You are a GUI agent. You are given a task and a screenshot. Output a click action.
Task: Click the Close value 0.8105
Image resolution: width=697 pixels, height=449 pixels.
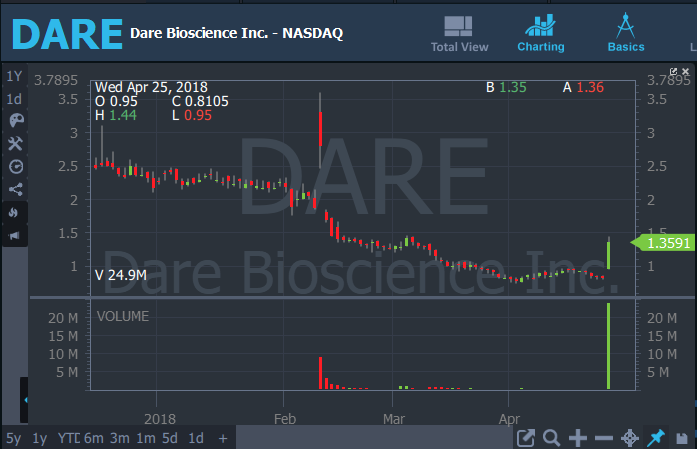[206, 101]
